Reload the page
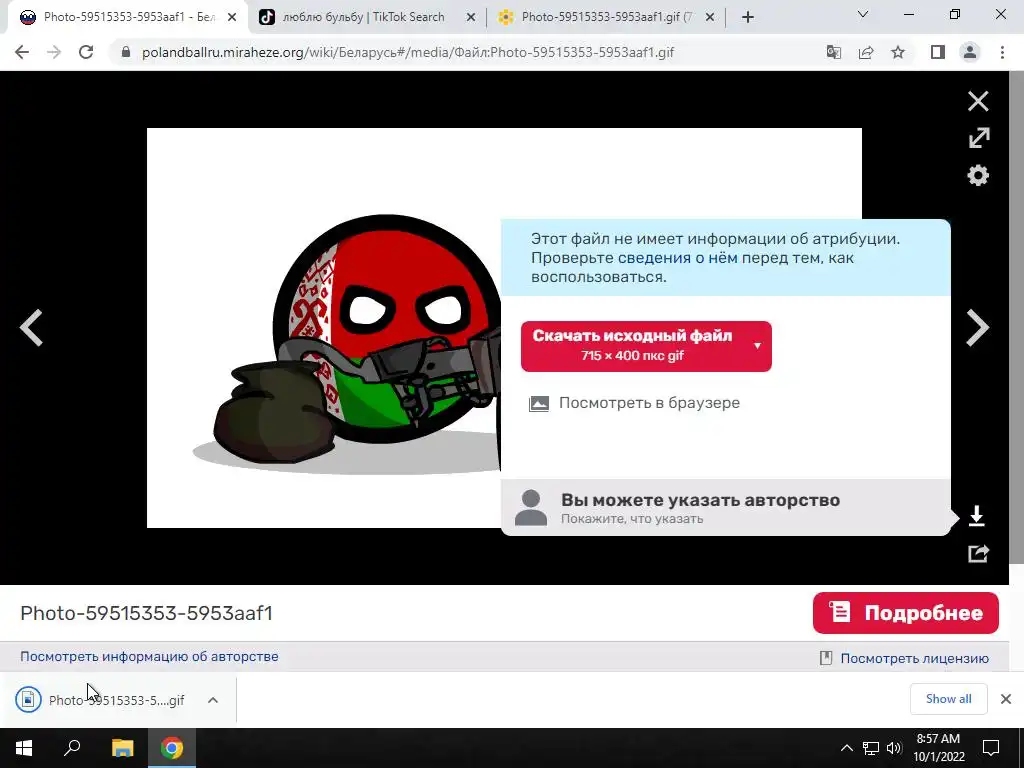This screenshot has height=768, width=1024. click(x=86, y=52)
